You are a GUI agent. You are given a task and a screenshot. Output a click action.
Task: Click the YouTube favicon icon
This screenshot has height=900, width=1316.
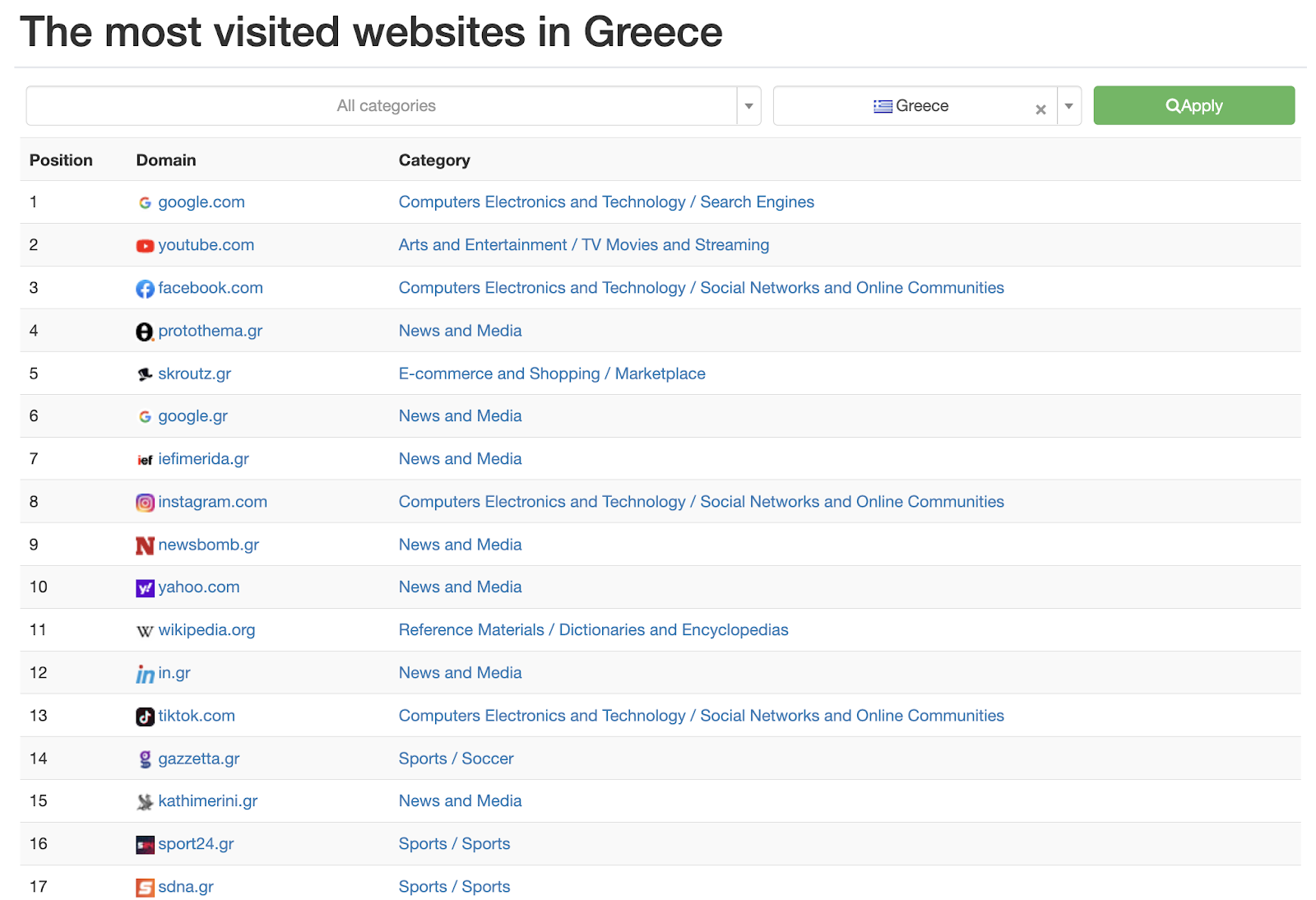pos(145,245)
